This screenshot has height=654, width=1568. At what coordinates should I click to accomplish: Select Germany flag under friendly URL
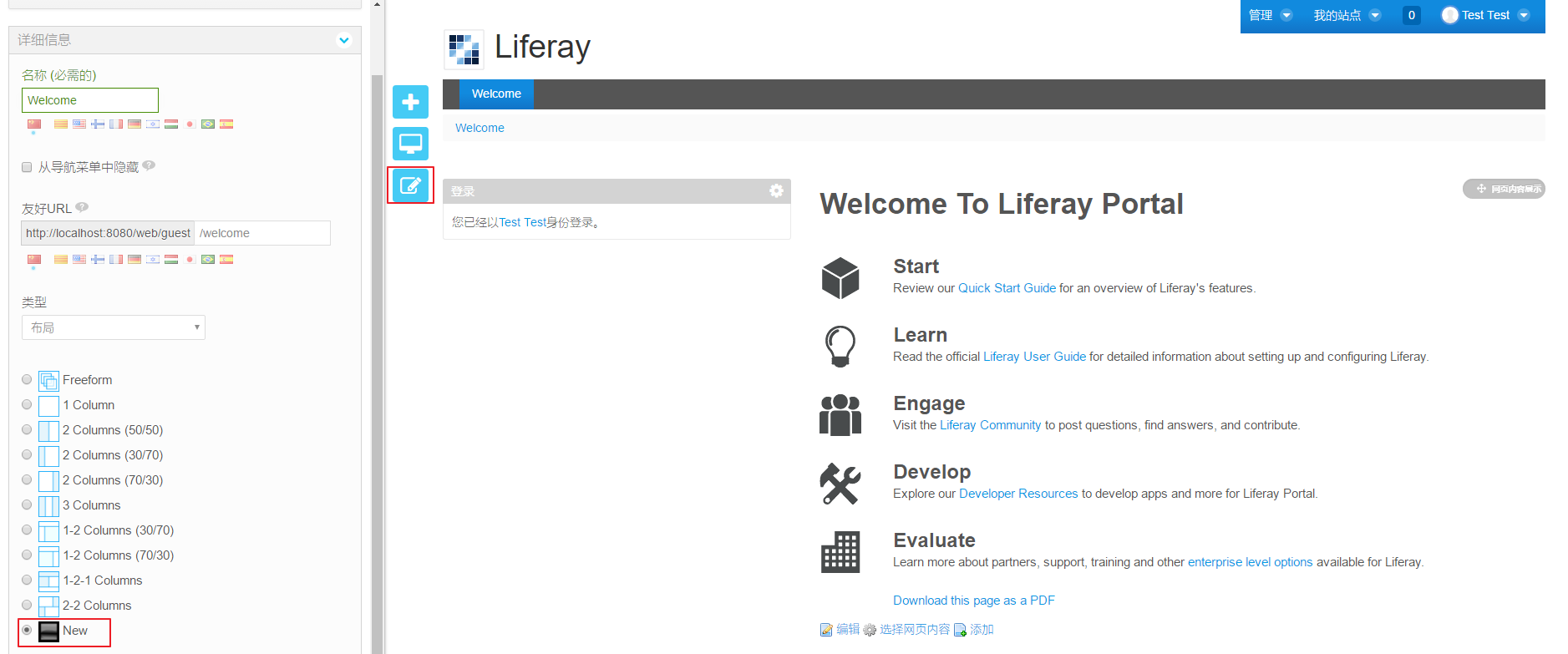134,260
